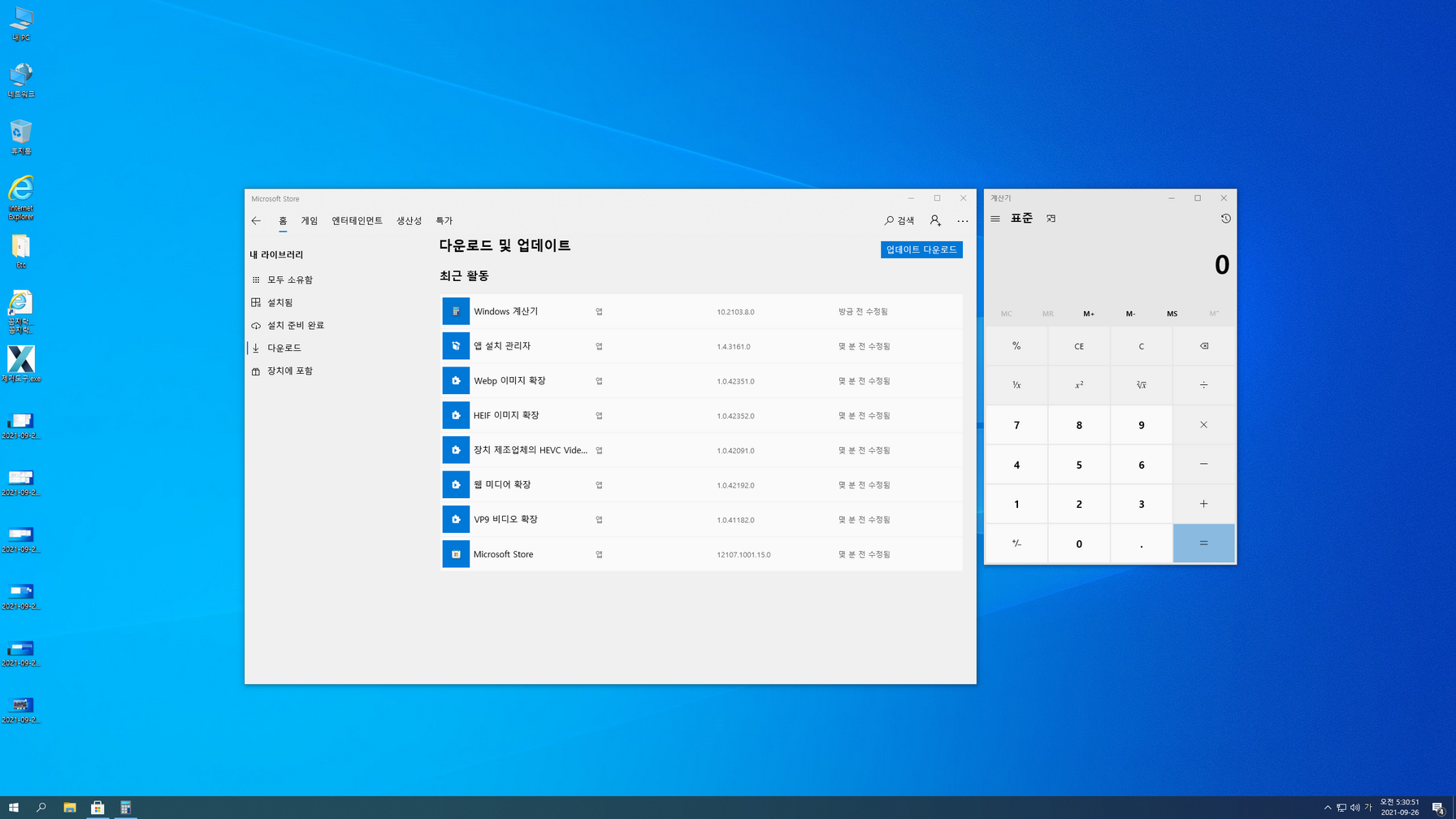Click the Calculator decimal point key

1141,544
